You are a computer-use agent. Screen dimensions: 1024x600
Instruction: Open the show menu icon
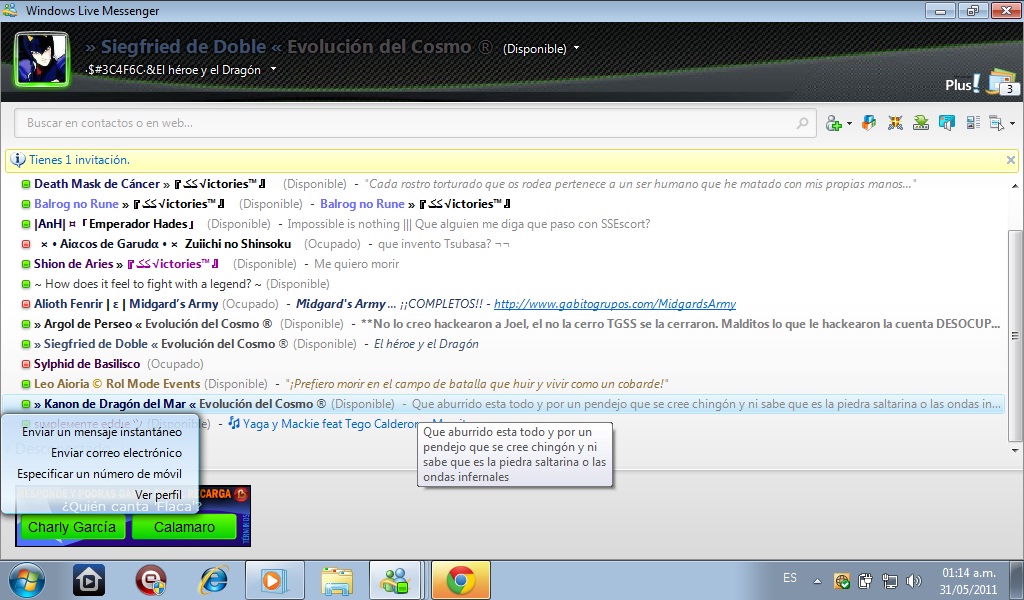pos(997,123)
